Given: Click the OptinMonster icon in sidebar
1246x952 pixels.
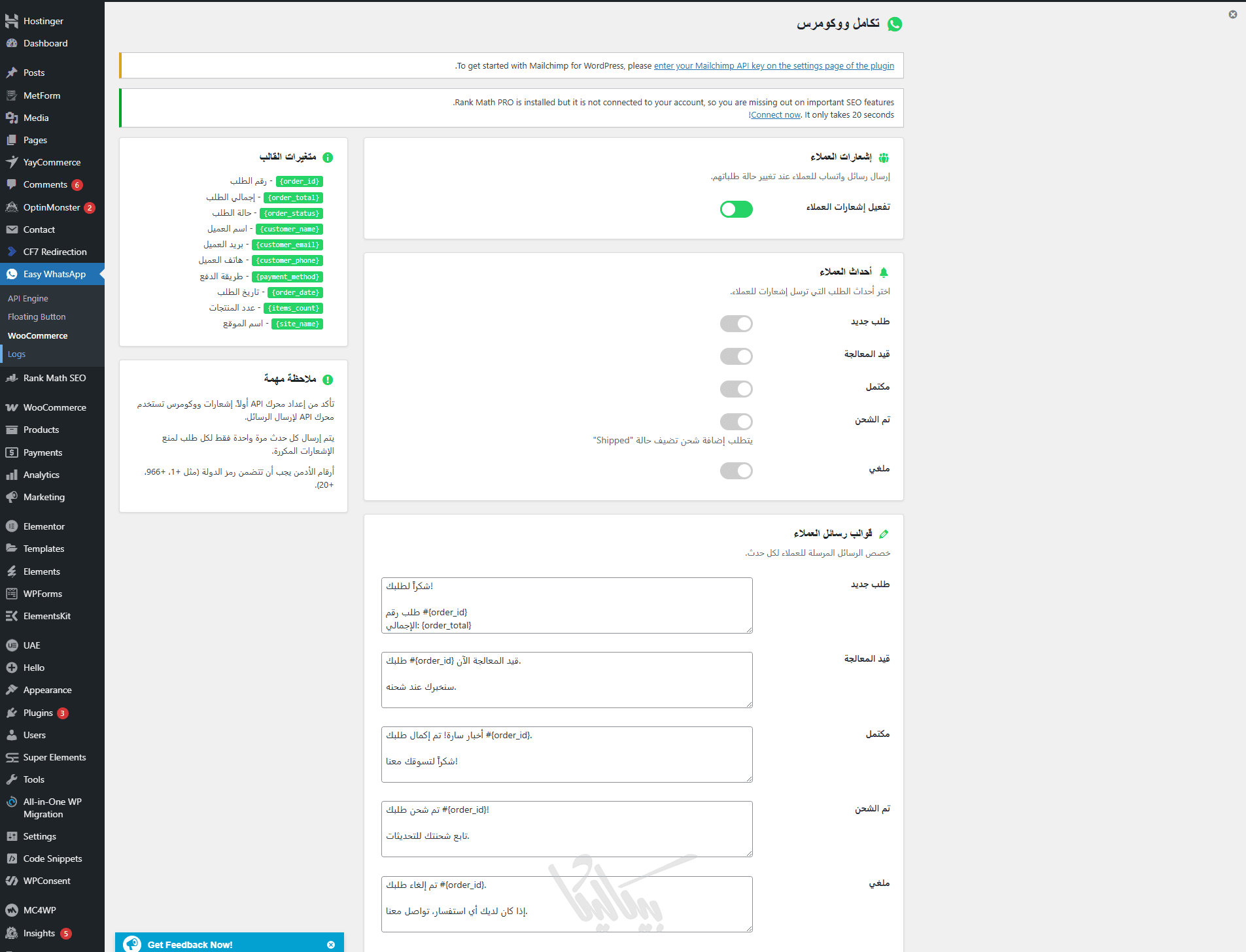Looking at the screenshot, I should pos(12,207).
